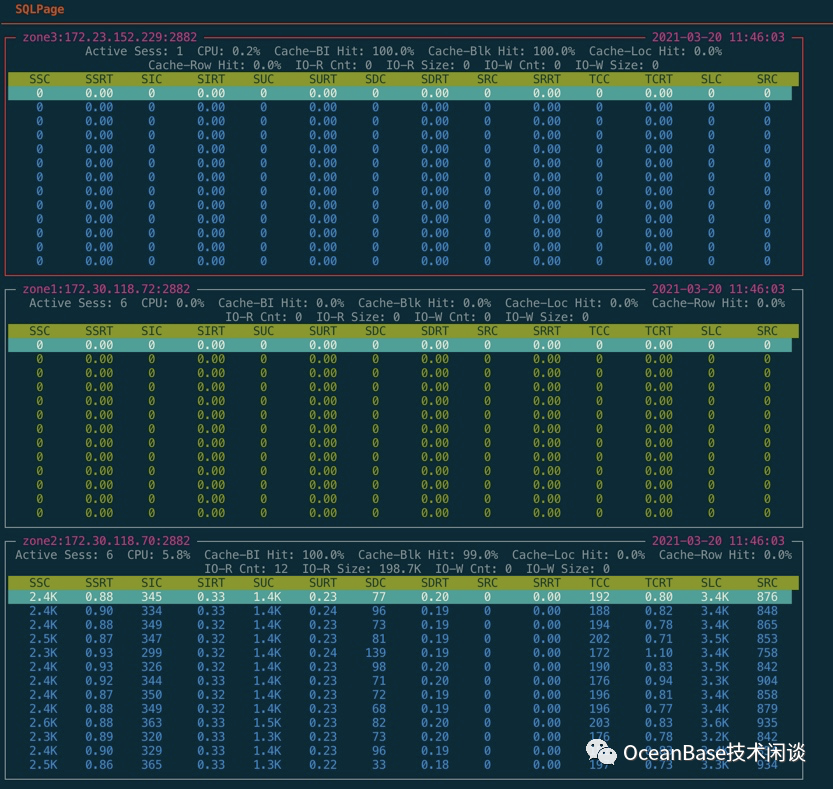This screenshot has width=833, height=789.
Task: Click the TCC value 188
Action: pos(599,611)
